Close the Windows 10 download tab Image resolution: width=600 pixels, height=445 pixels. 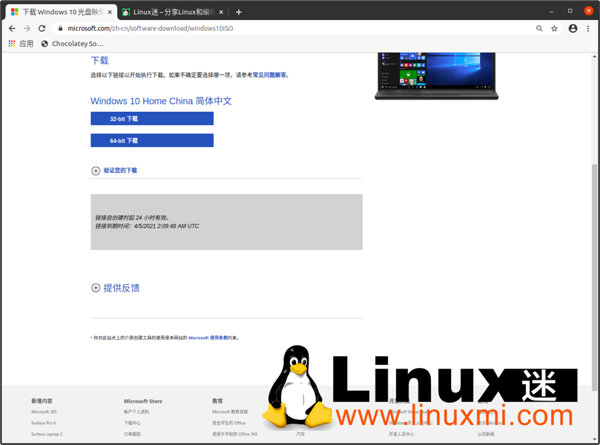(x=110, y=12)
